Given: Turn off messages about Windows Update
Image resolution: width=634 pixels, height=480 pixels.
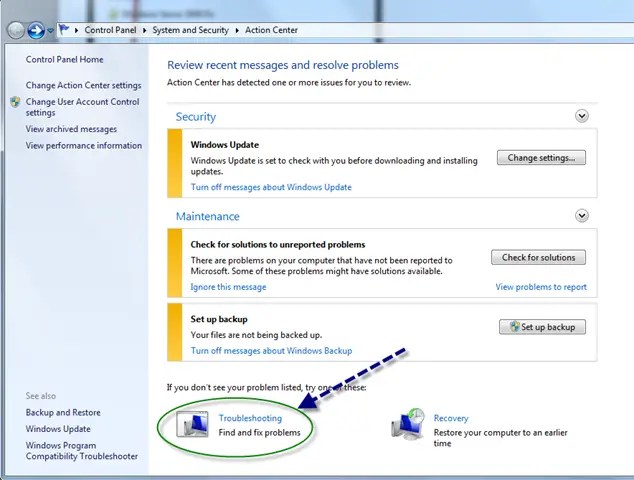Looking at the screenshot, I should point(271,187).
